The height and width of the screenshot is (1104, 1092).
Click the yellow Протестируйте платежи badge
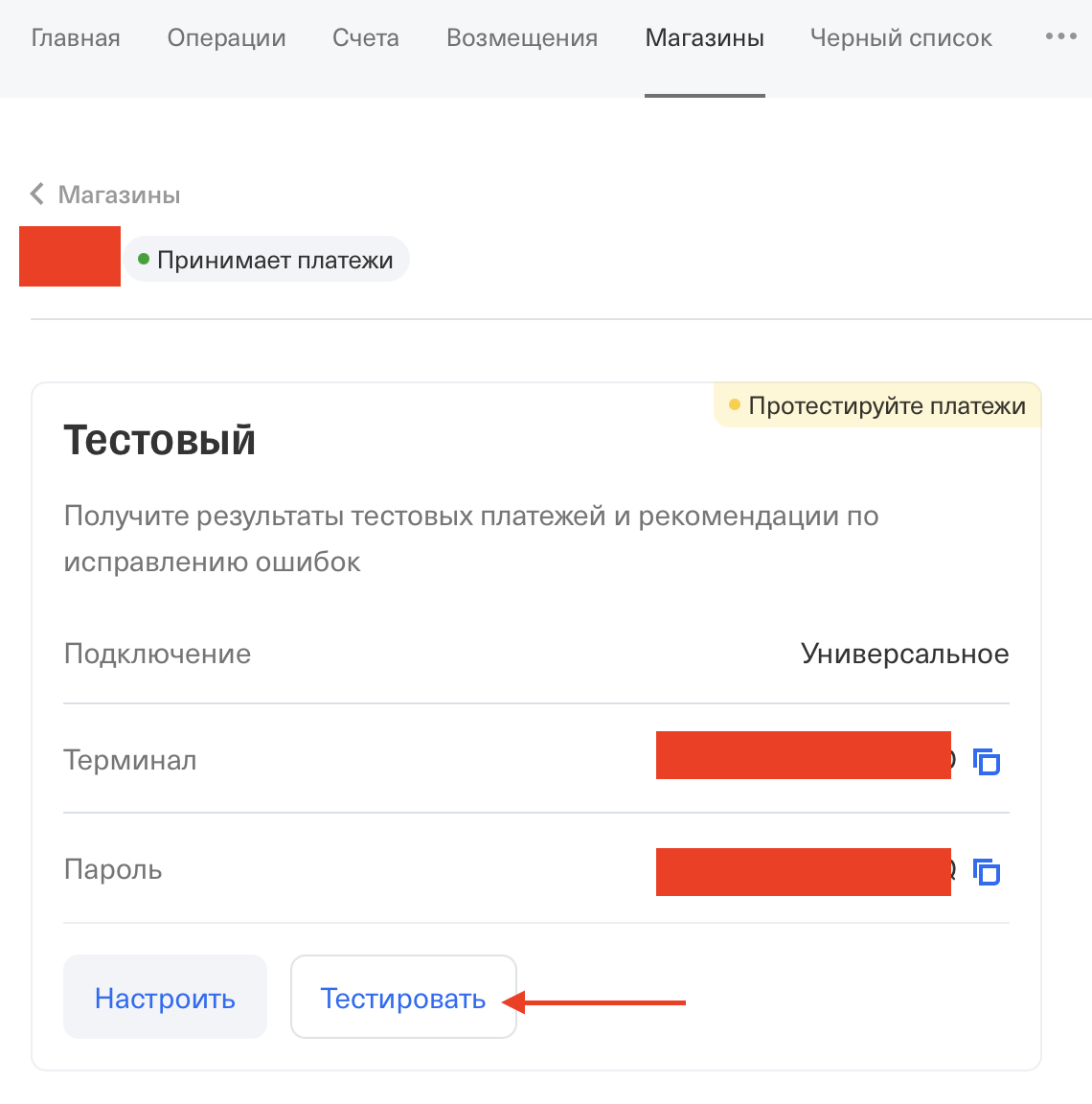point(877,405)
